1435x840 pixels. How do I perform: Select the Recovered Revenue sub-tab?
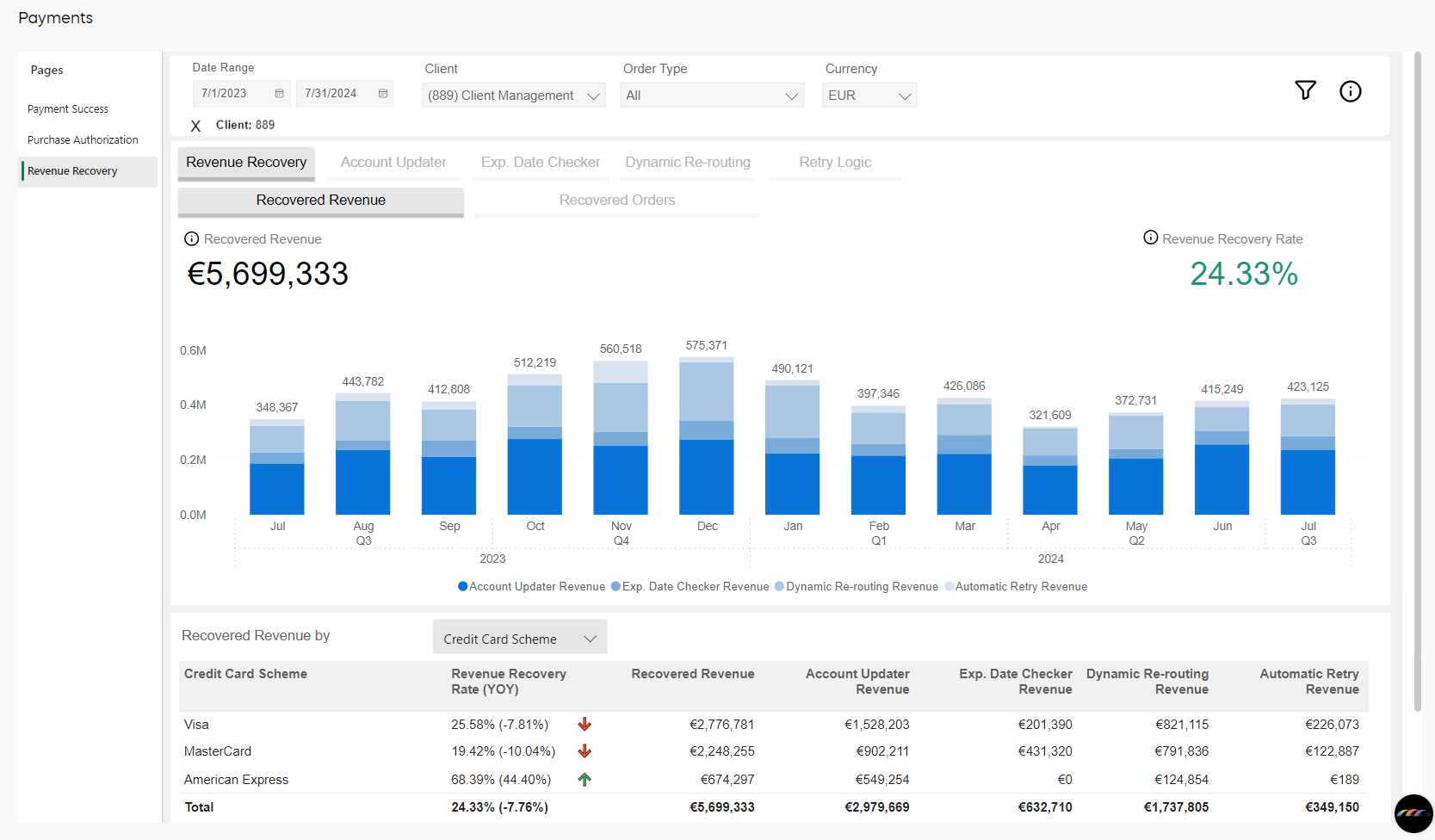(x=321, y=201)
